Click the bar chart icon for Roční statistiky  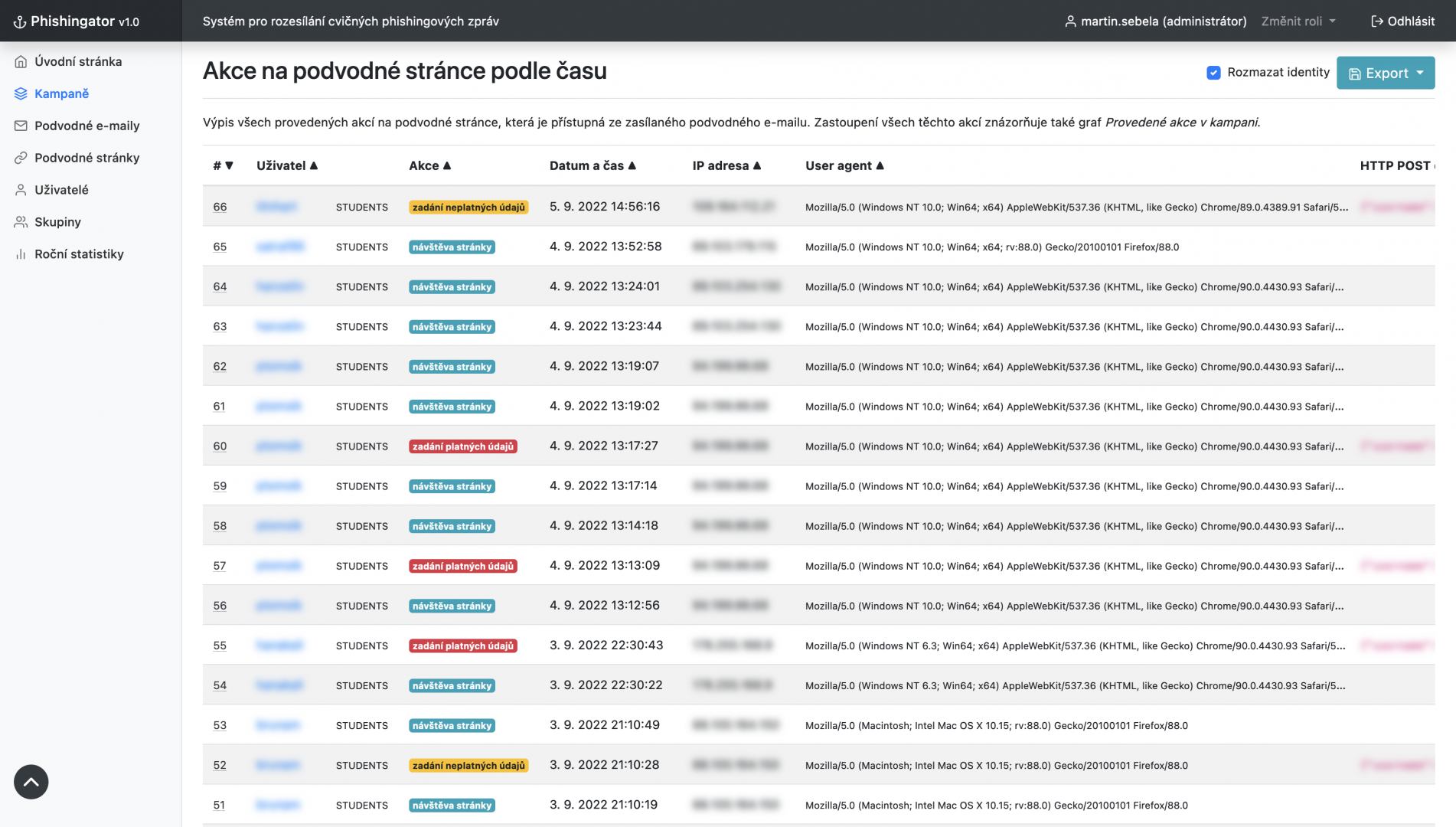tap(21, 254)
